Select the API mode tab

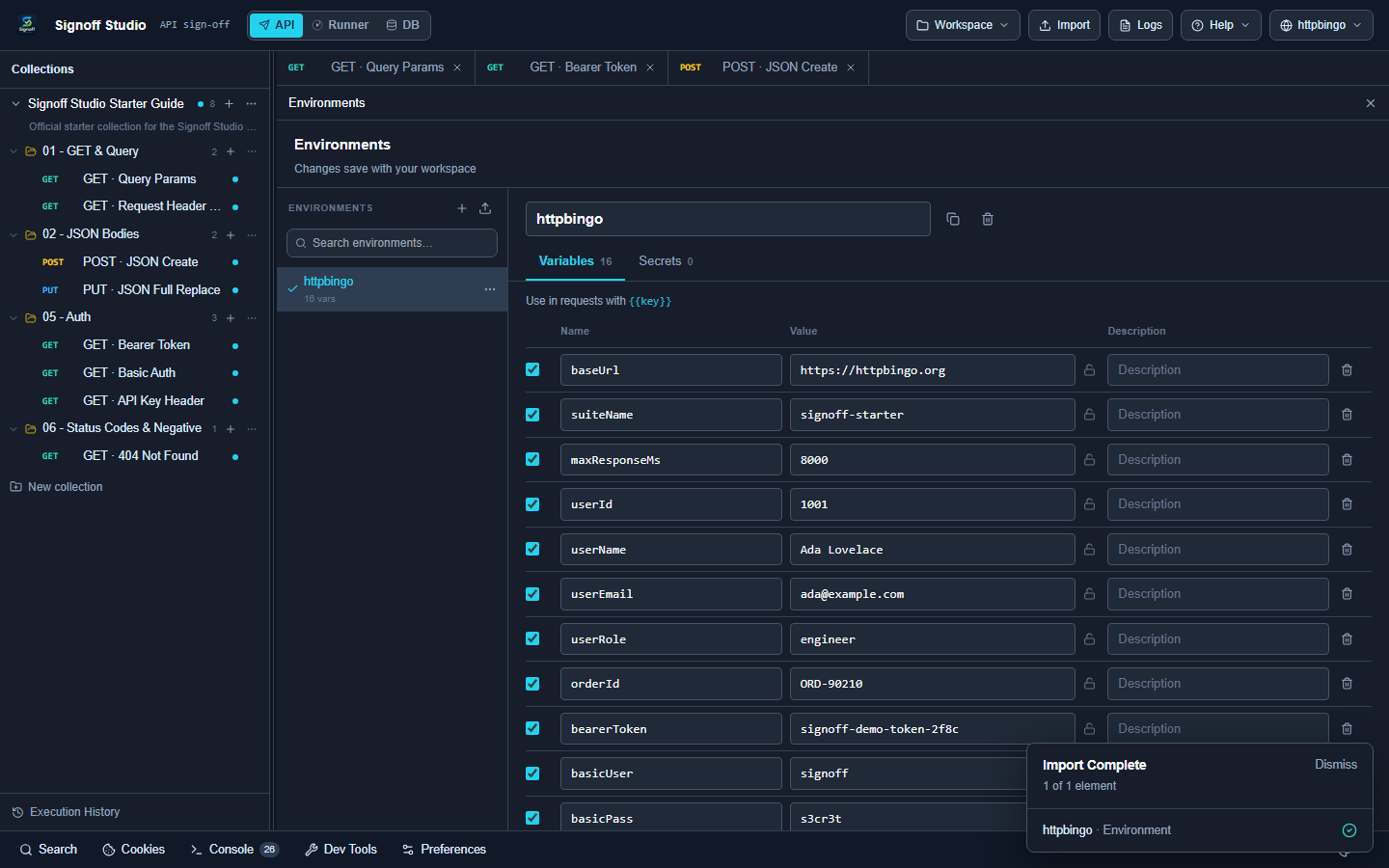pos(277,25)
